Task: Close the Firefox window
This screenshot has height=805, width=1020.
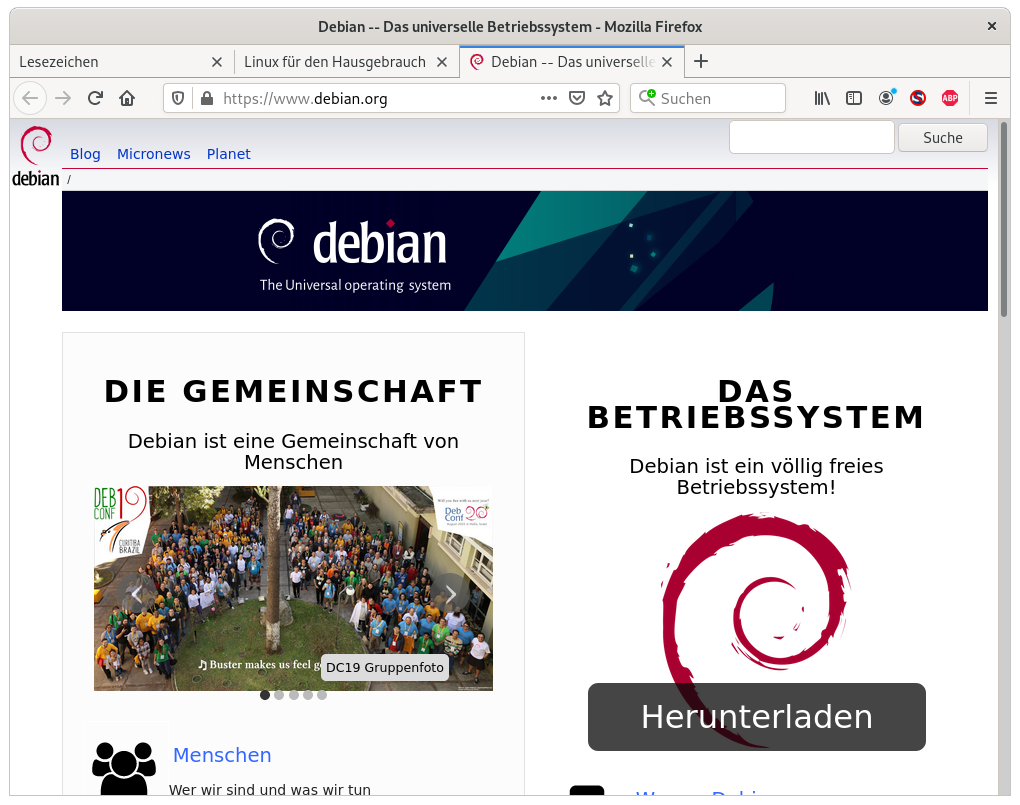Action: [991, 26]
